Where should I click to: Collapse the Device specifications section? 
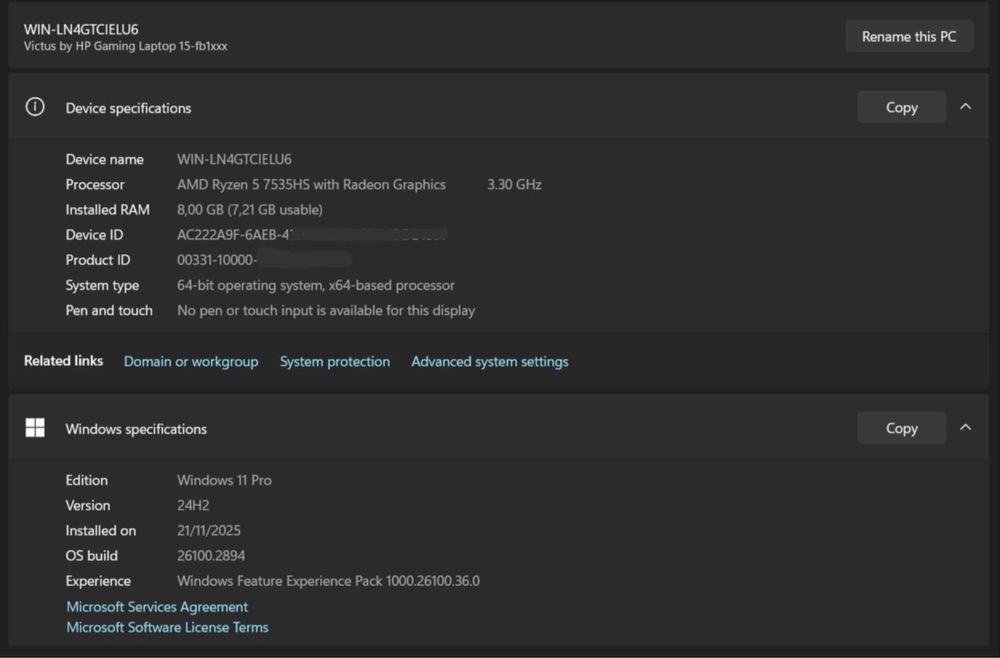pyautogui.click(x=966, y=106)
